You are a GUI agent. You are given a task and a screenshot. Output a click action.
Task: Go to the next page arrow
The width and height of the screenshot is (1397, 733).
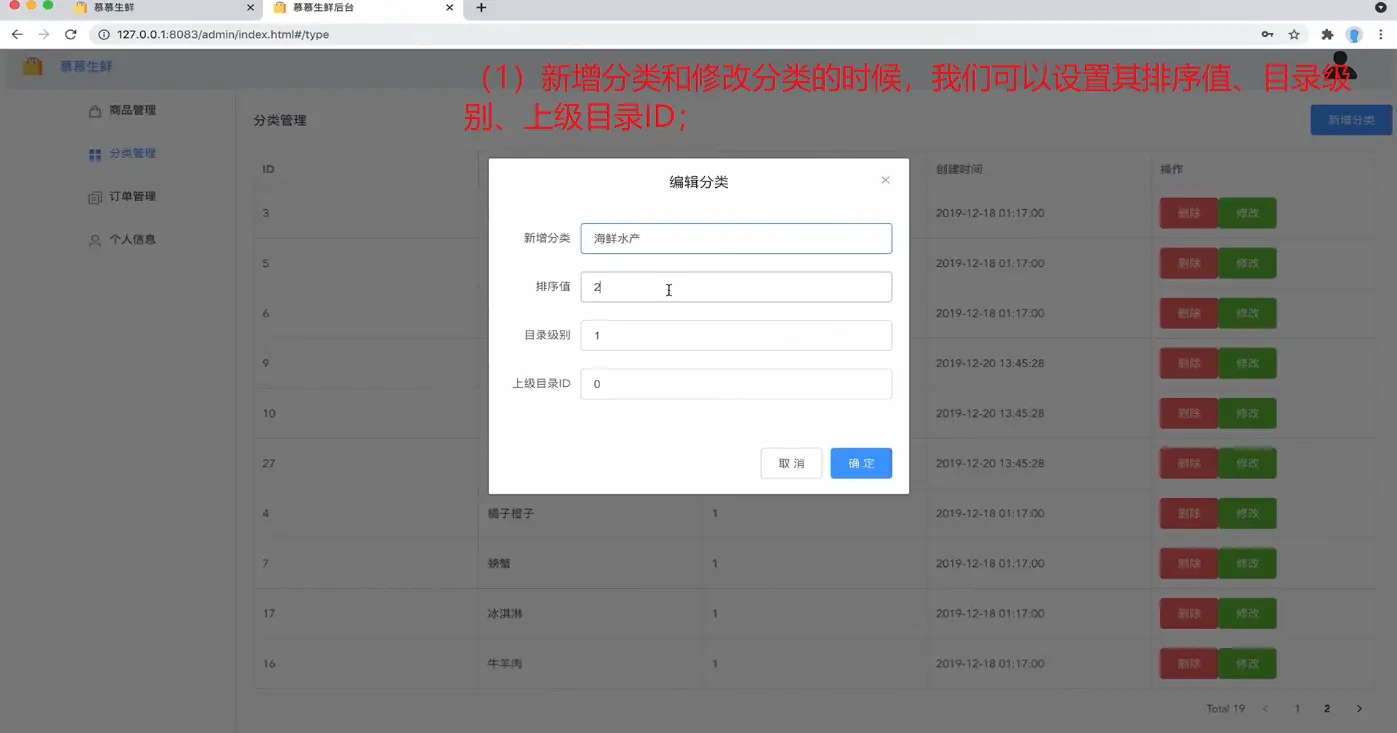point(1359,709)
